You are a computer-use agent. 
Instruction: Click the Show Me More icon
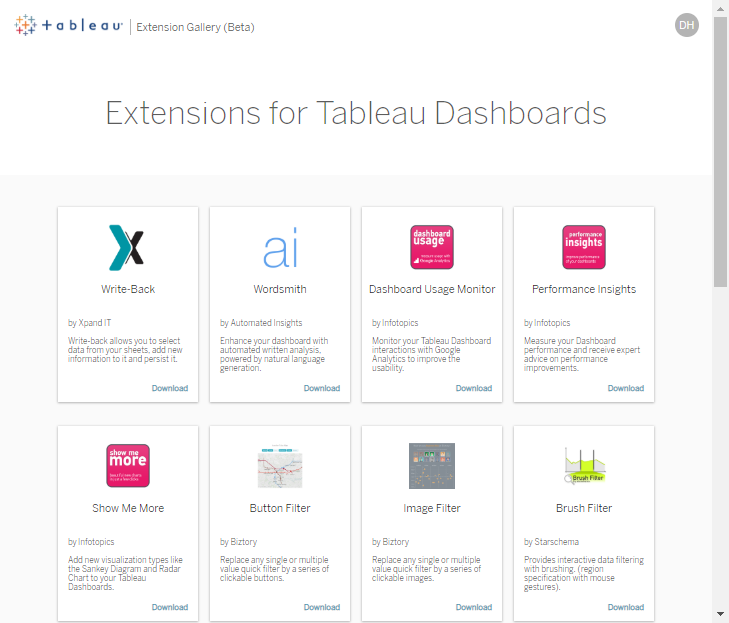tap(128, 466)
